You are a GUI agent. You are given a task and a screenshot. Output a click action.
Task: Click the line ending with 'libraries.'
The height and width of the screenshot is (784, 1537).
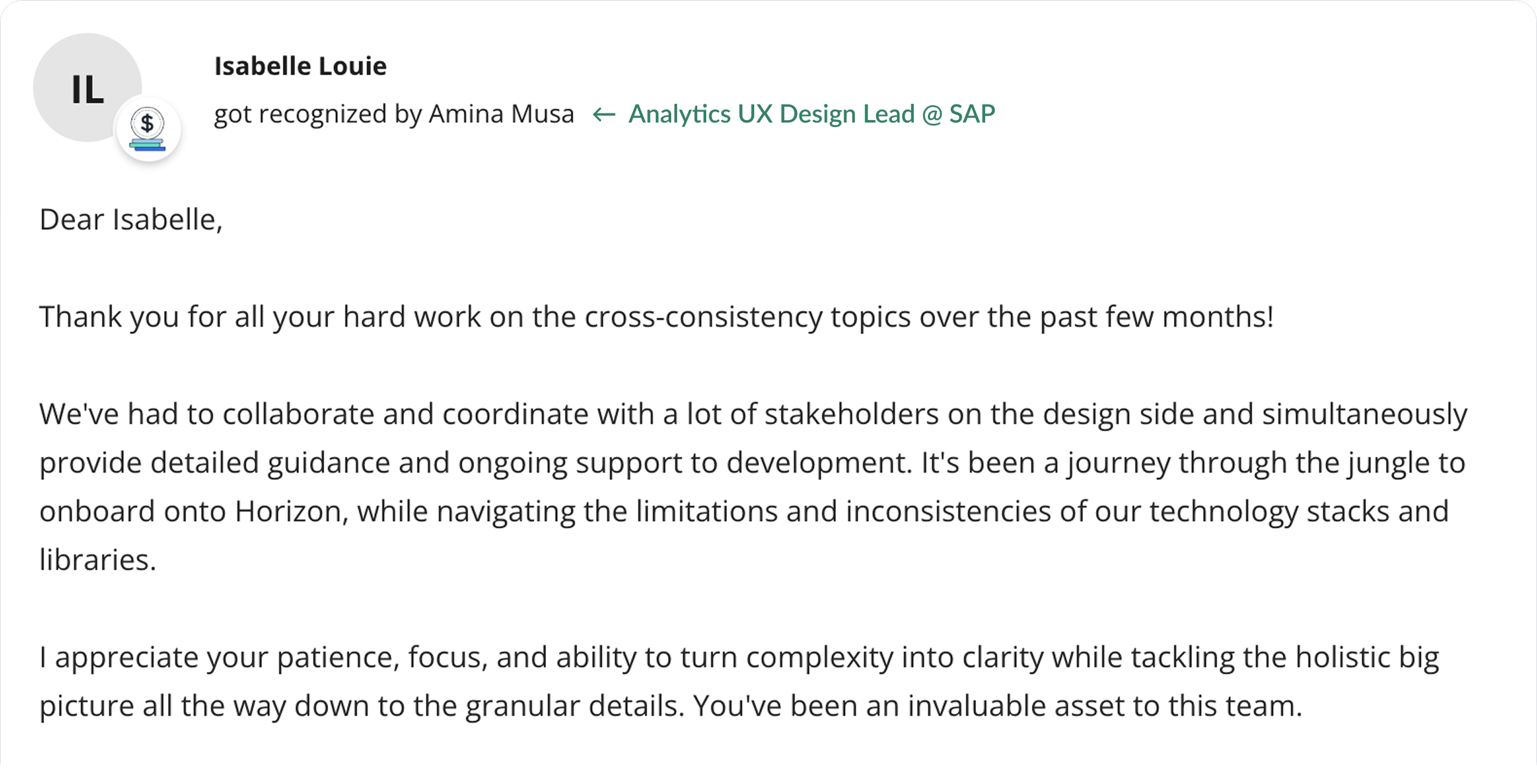click(98, 560)
